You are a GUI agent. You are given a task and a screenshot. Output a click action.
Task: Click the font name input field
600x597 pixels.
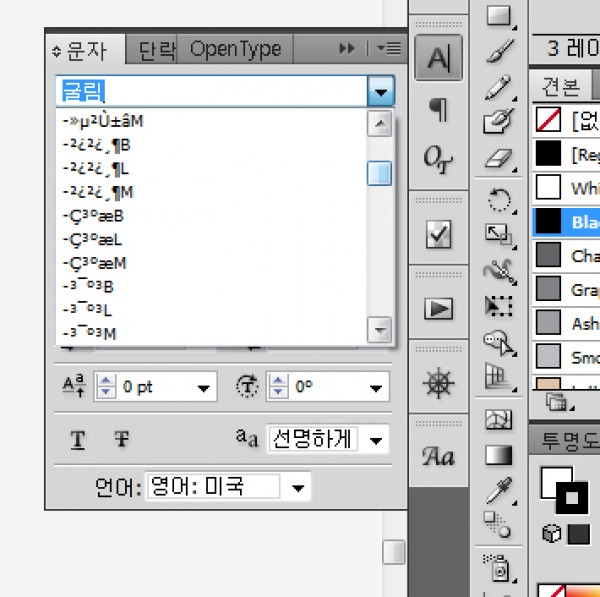[212, 91]
